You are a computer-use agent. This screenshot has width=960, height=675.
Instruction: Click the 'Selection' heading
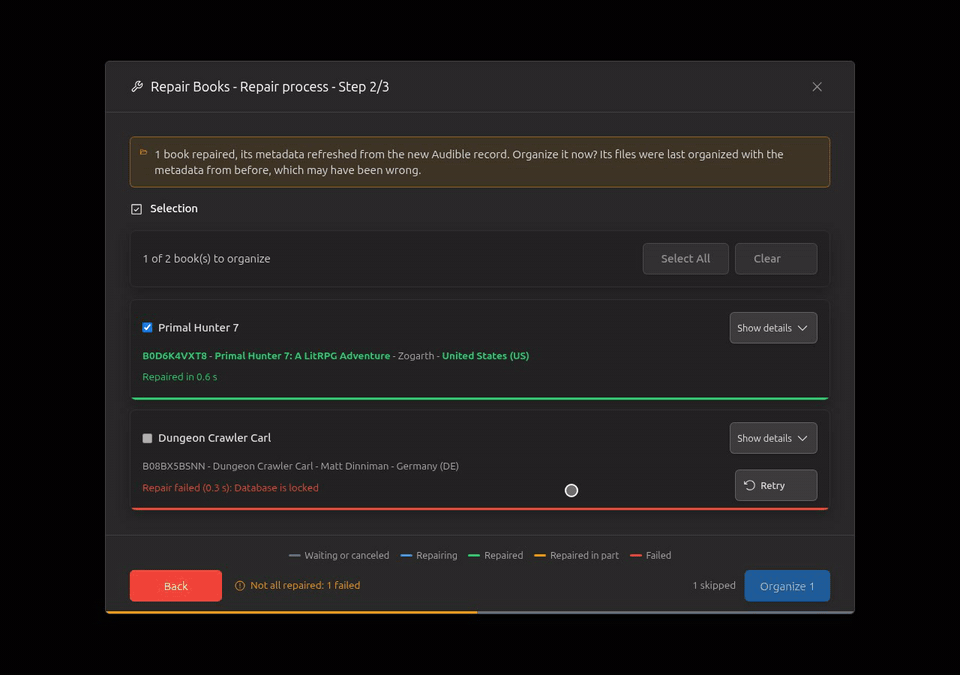(174, 208)
